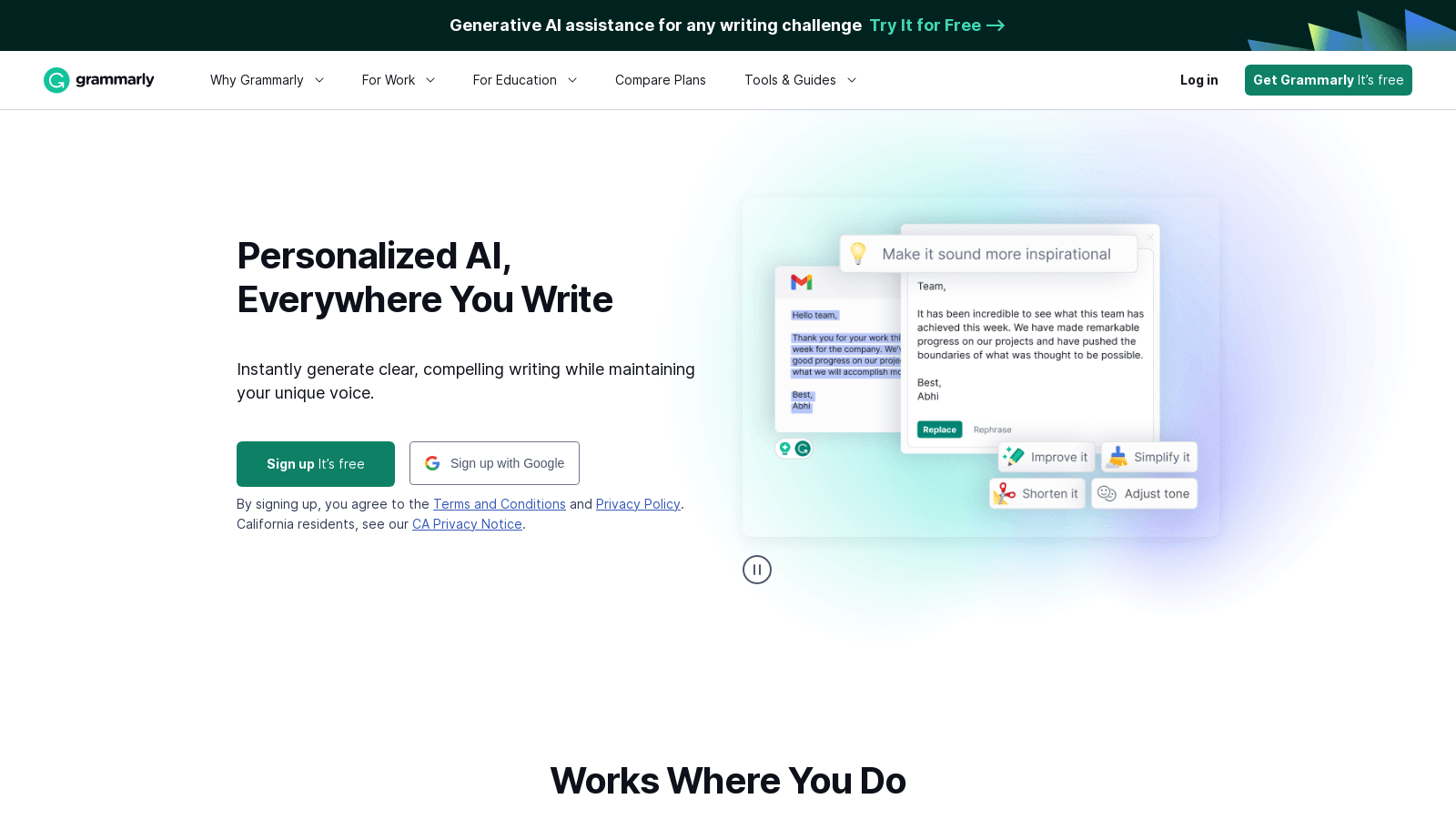Image resolution: width=1456 pixels, height=819 pixels.
Task: Click Make it sound more inspirational prompt
Action: [989, 254]
